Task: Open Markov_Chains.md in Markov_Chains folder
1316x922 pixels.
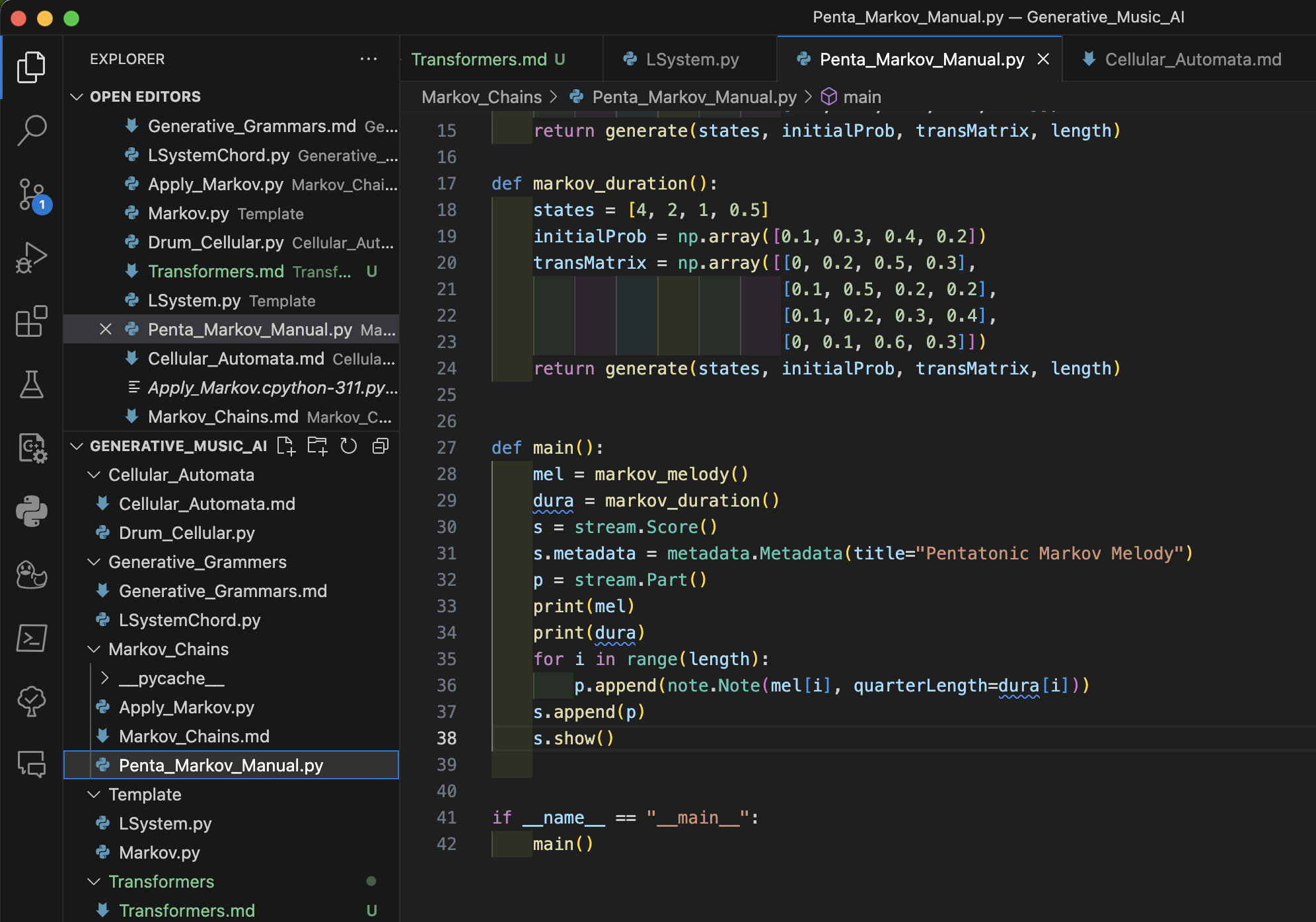Action: [231, 736]
